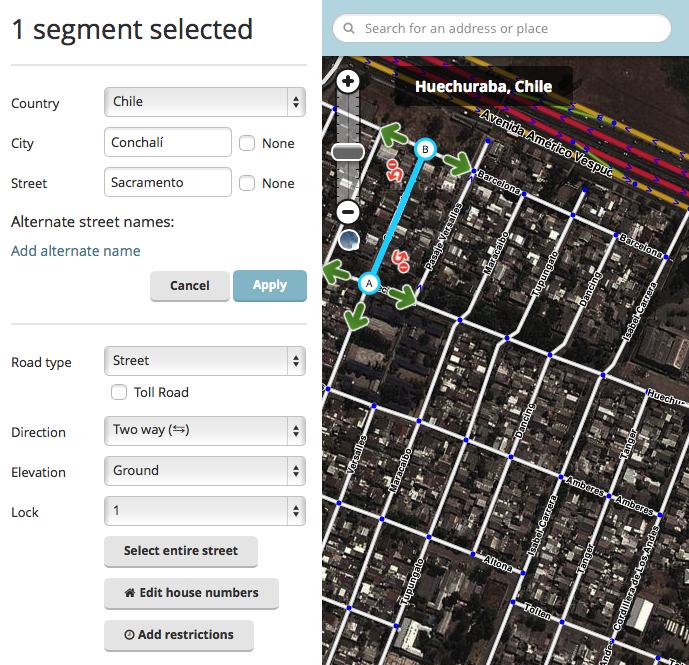Screen dimensions: 689x665
Task: Click the round satellite imagery icon below zoom
Action: [x=348, y=240]
